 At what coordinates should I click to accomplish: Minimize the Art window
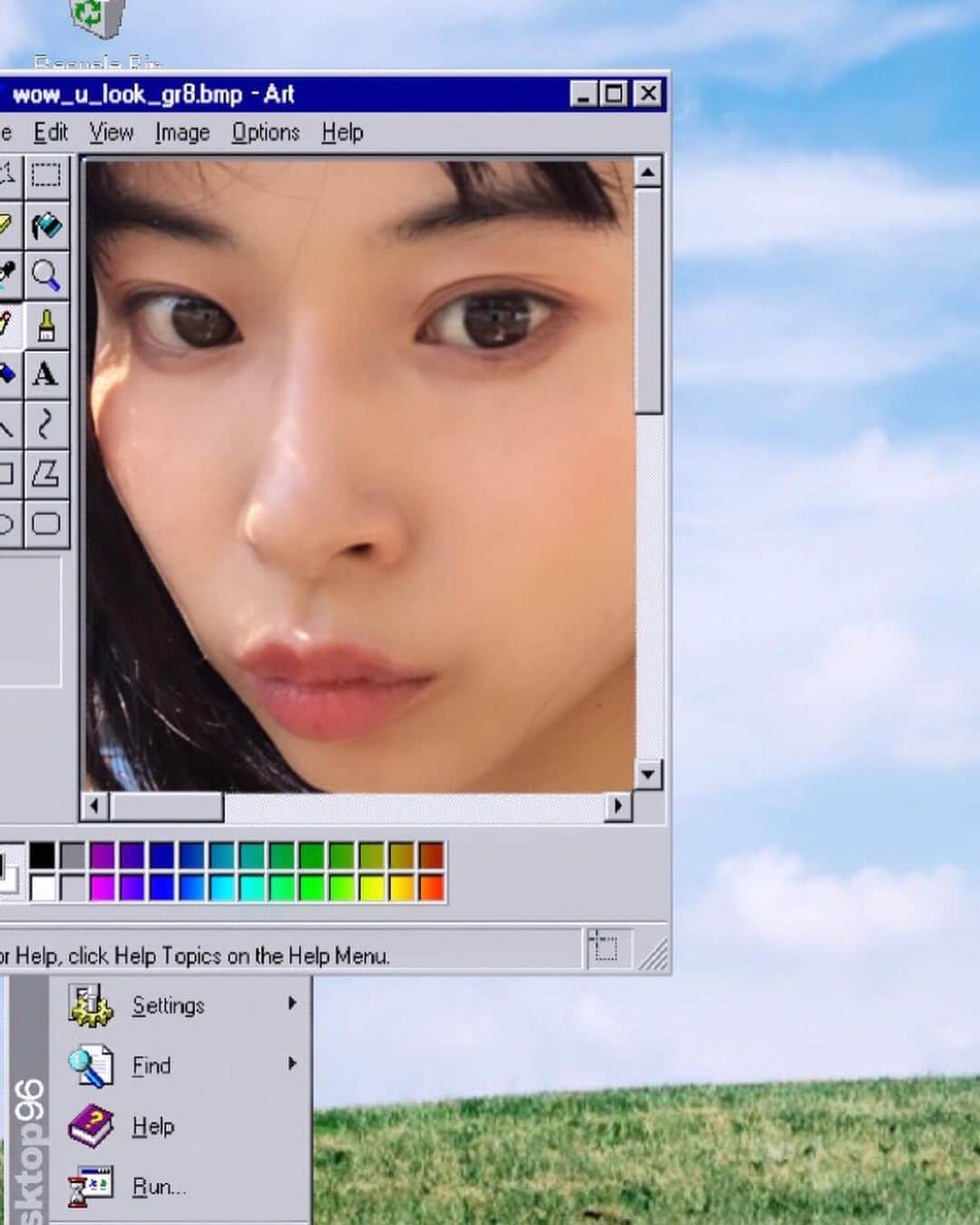tap(584, 93)
